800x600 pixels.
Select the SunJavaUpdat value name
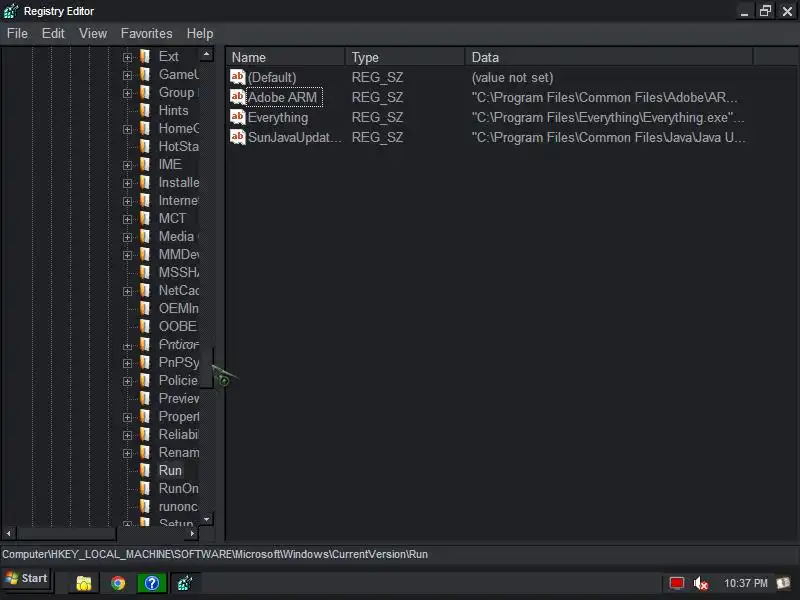tap(295, 138)
